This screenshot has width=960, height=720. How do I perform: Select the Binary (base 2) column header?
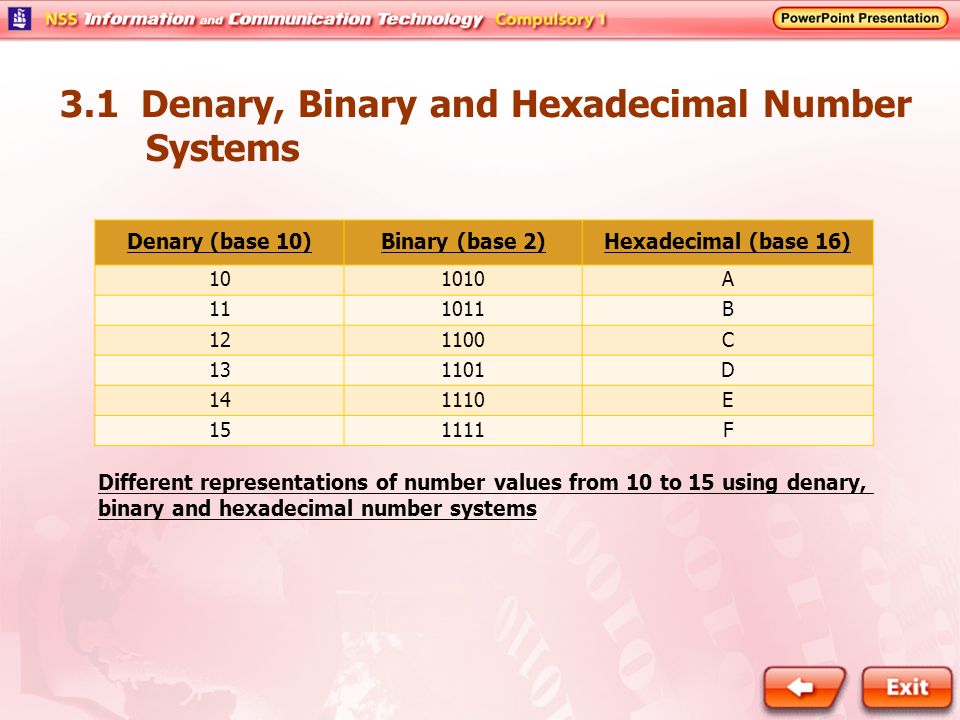(463, 242)
